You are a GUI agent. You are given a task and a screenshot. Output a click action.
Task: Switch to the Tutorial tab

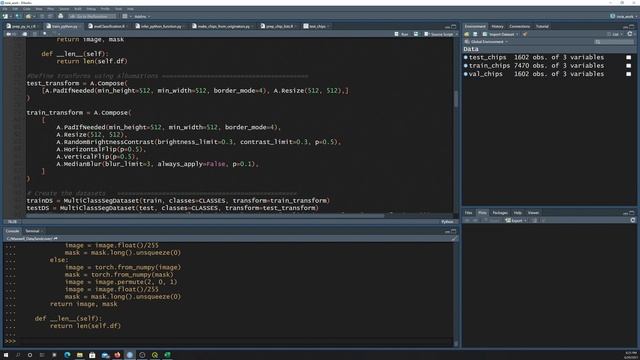click(x=542, y=27)
